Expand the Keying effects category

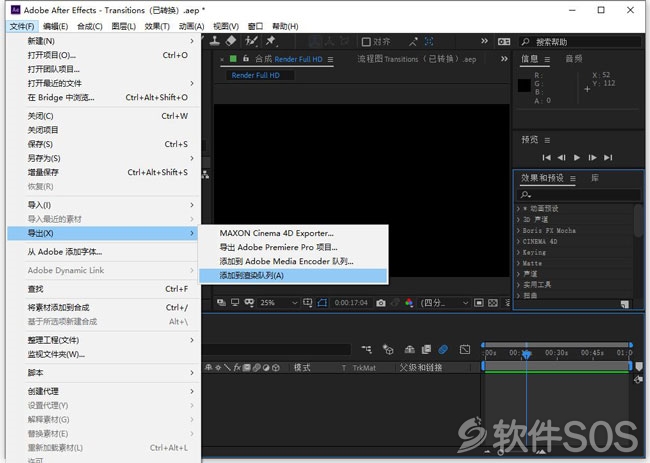coord(518,252)
